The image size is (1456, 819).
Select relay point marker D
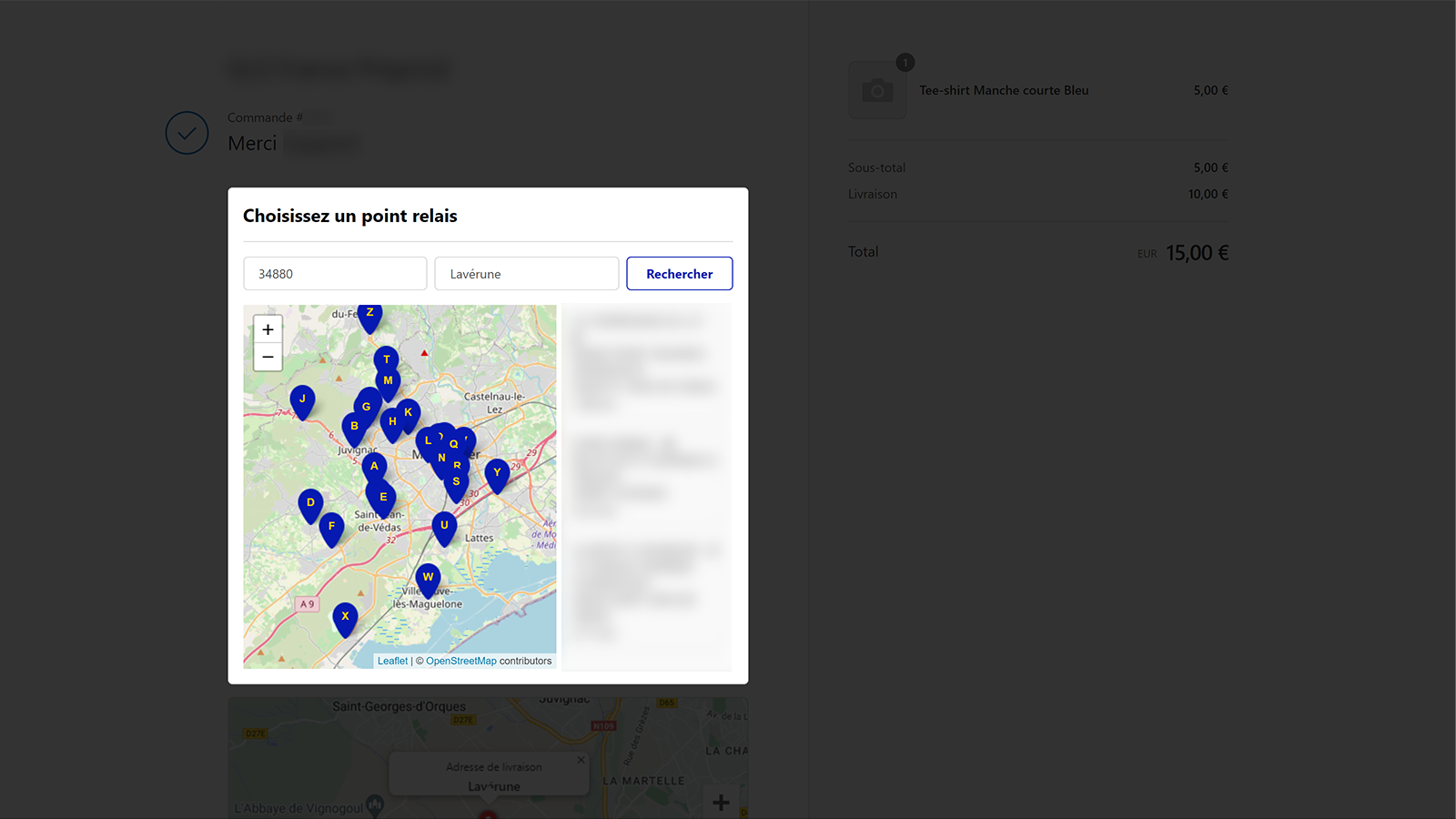coord(310,505)
